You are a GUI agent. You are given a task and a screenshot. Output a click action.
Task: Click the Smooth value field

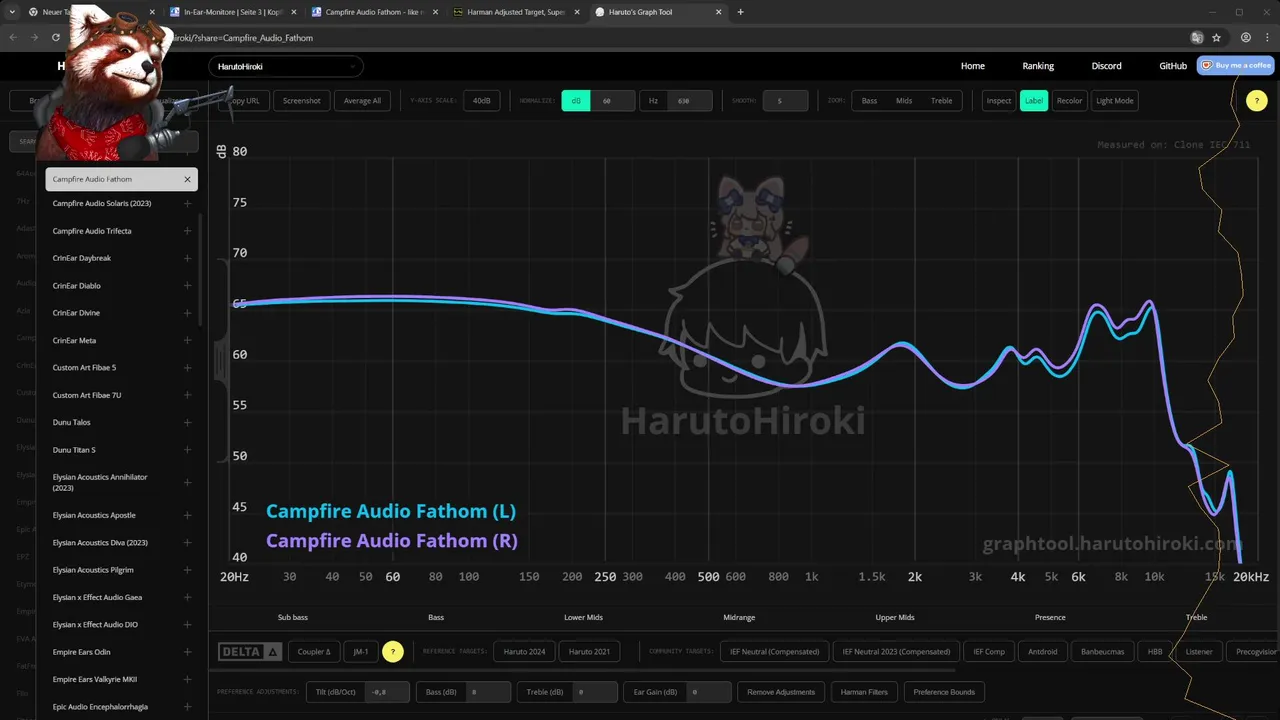coord(787,101)
